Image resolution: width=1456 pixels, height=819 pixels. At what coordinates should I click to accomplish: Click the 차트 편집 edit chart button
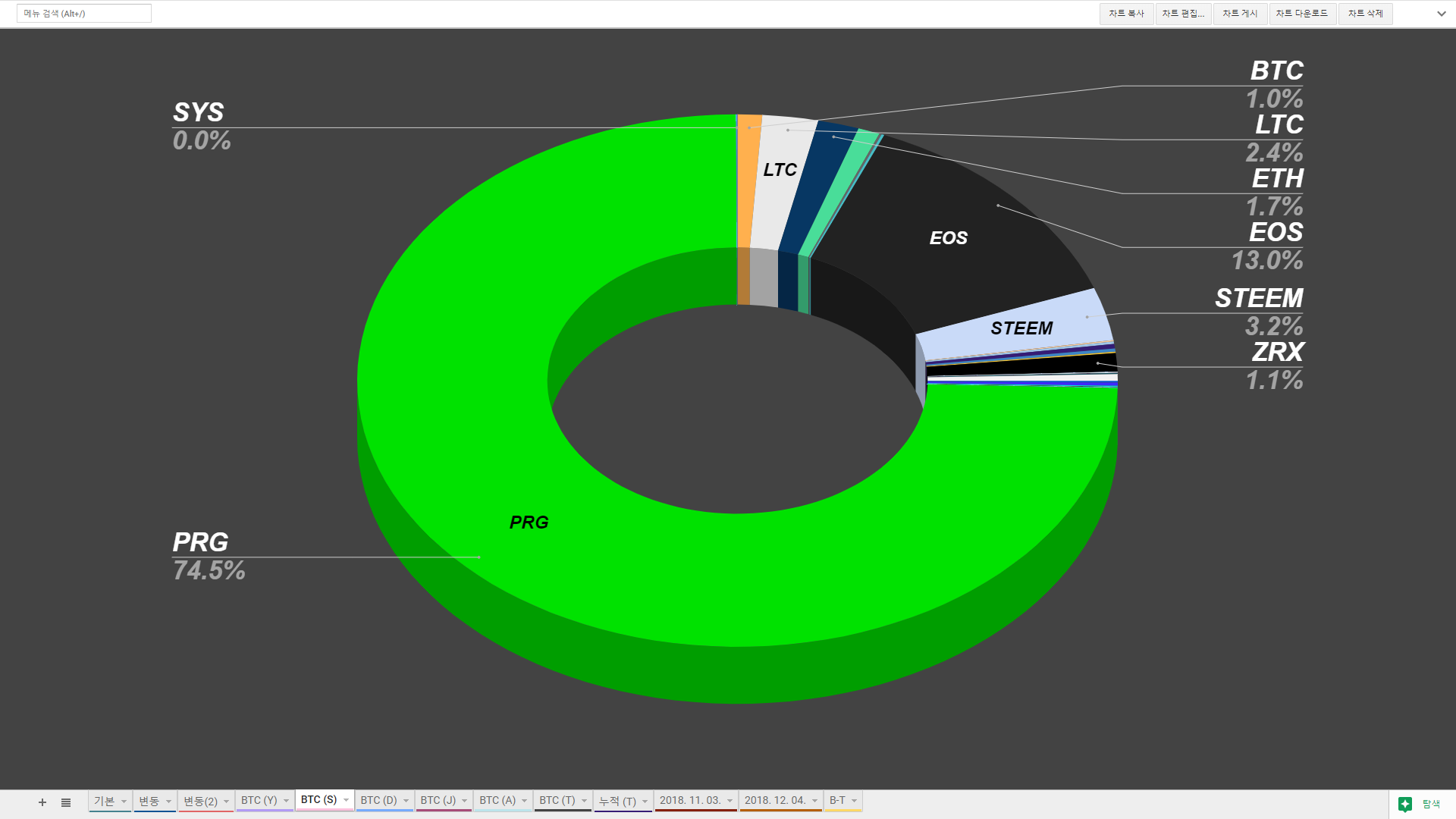coord(1183,14)
